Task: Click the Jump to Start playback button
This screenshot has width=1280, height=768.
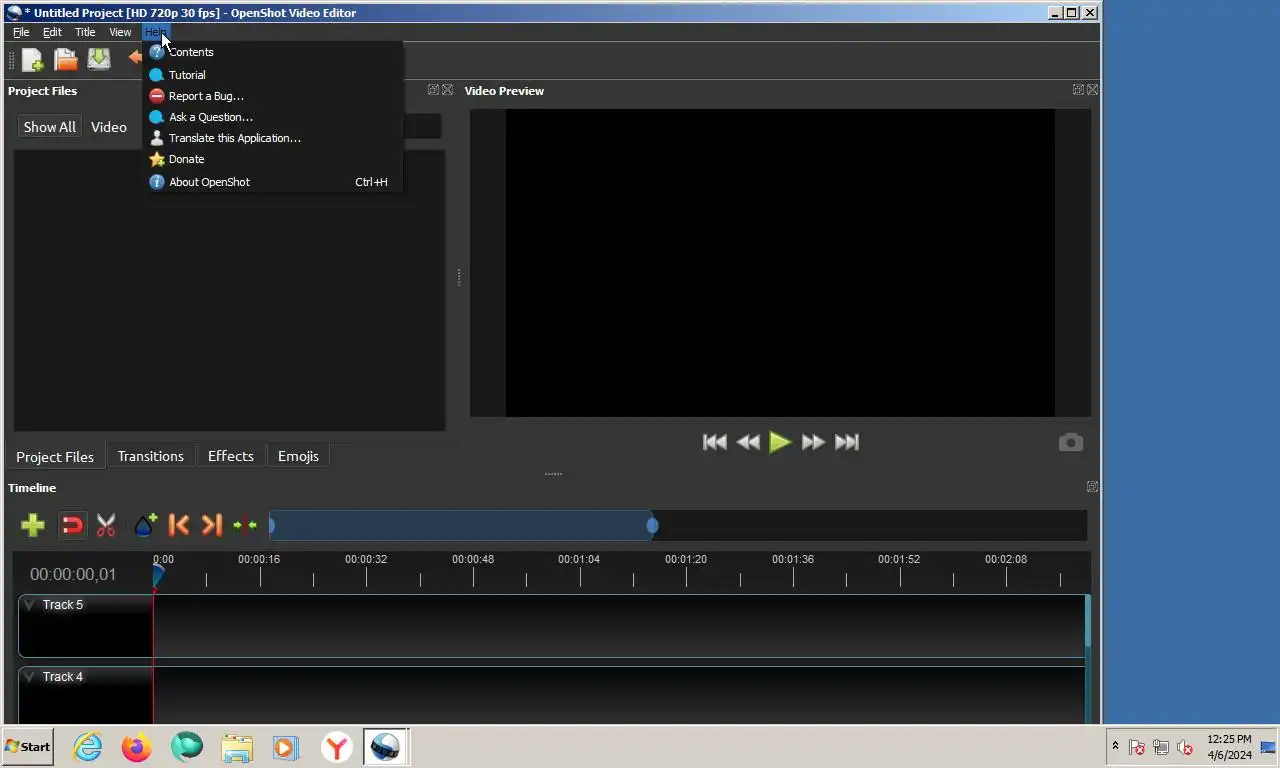Action: click(715, 442)
